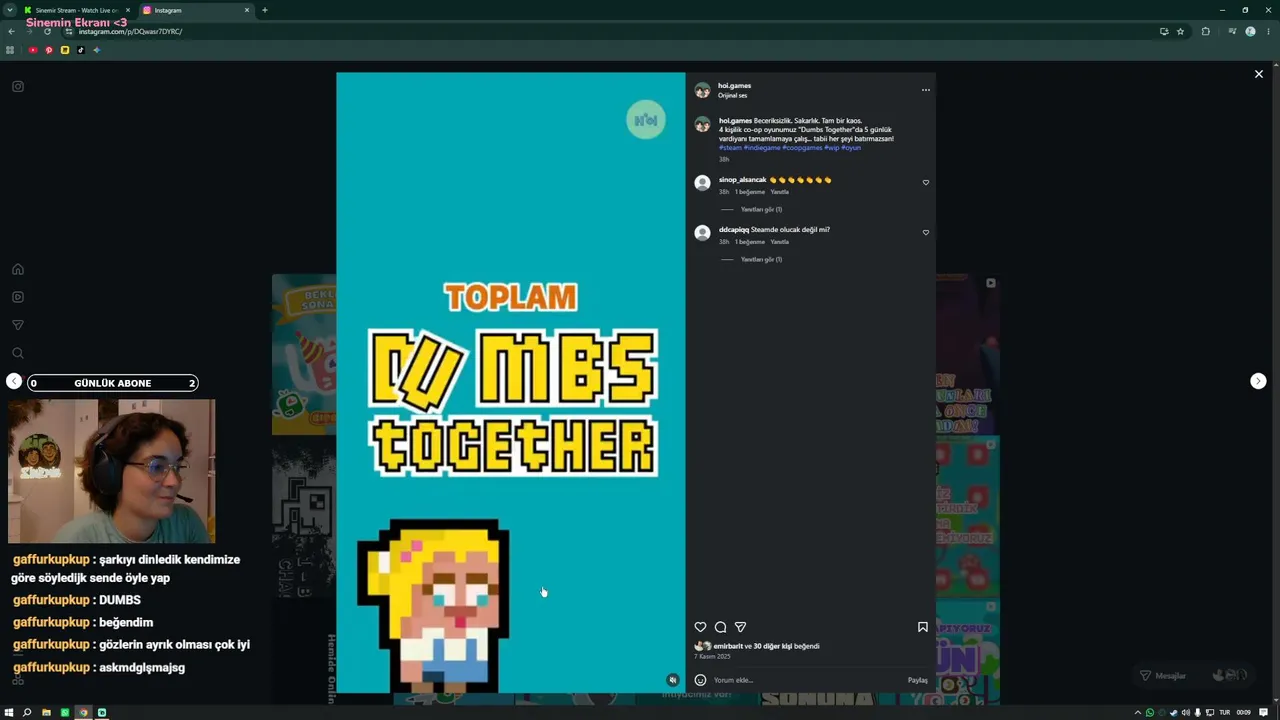
Task: Open Search from the sidebar
Action: [18, 353]
